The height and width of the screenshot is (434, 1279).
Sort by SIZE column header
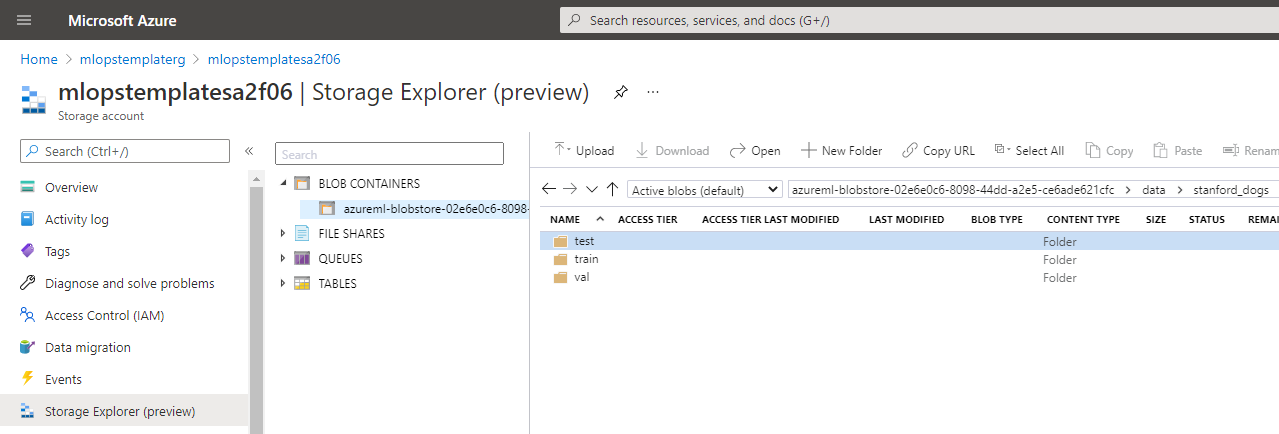click(x=1156, y=219)
